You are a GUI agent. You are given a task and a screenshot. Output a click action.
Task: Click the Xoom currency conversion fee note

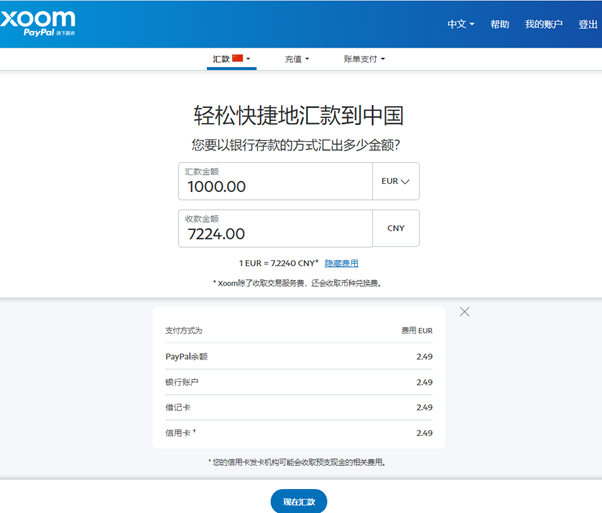coord(297,283)
